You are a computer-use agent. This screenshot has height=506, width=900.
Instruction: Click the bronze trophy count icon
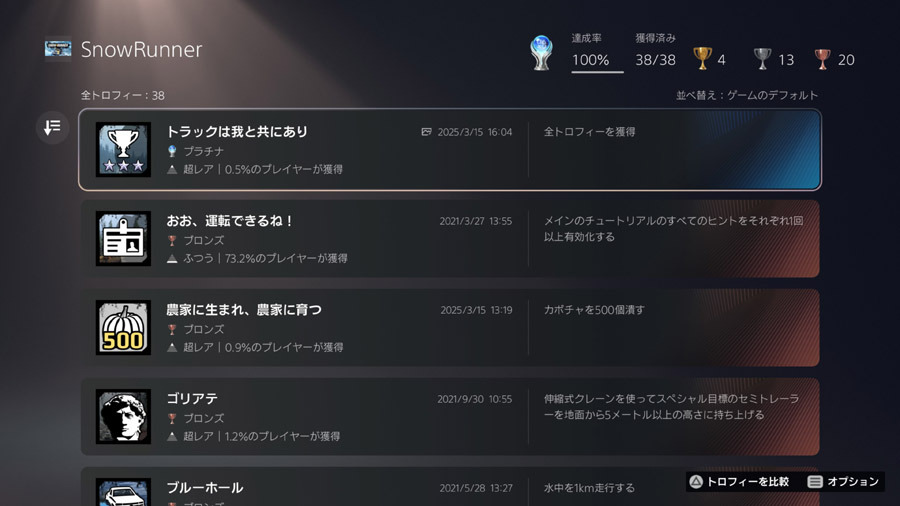[x=823, y=59]
